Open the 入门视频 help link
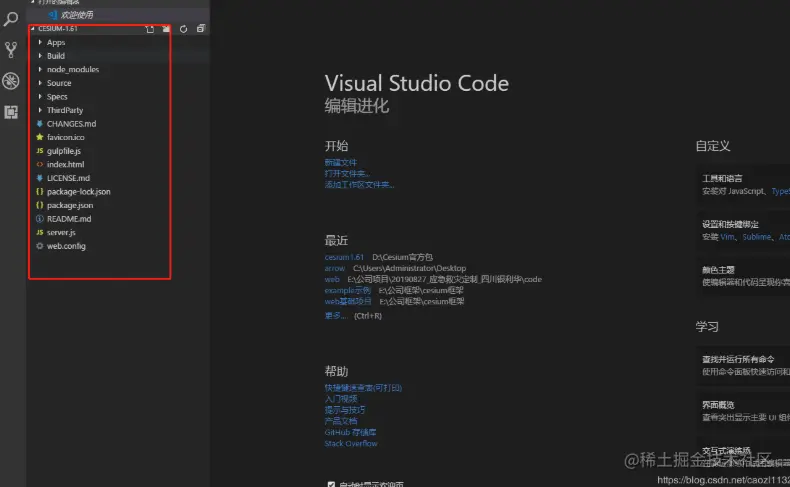 pyautogui.click(x=341, y=399)
